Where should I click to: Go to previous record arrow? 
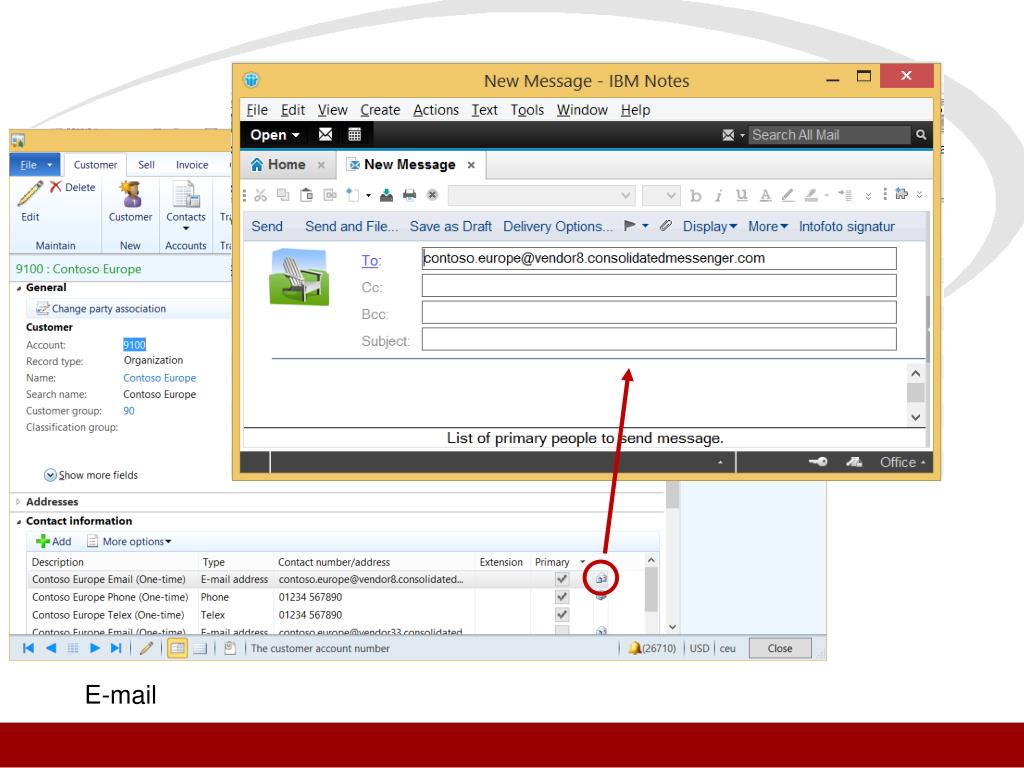51,648
